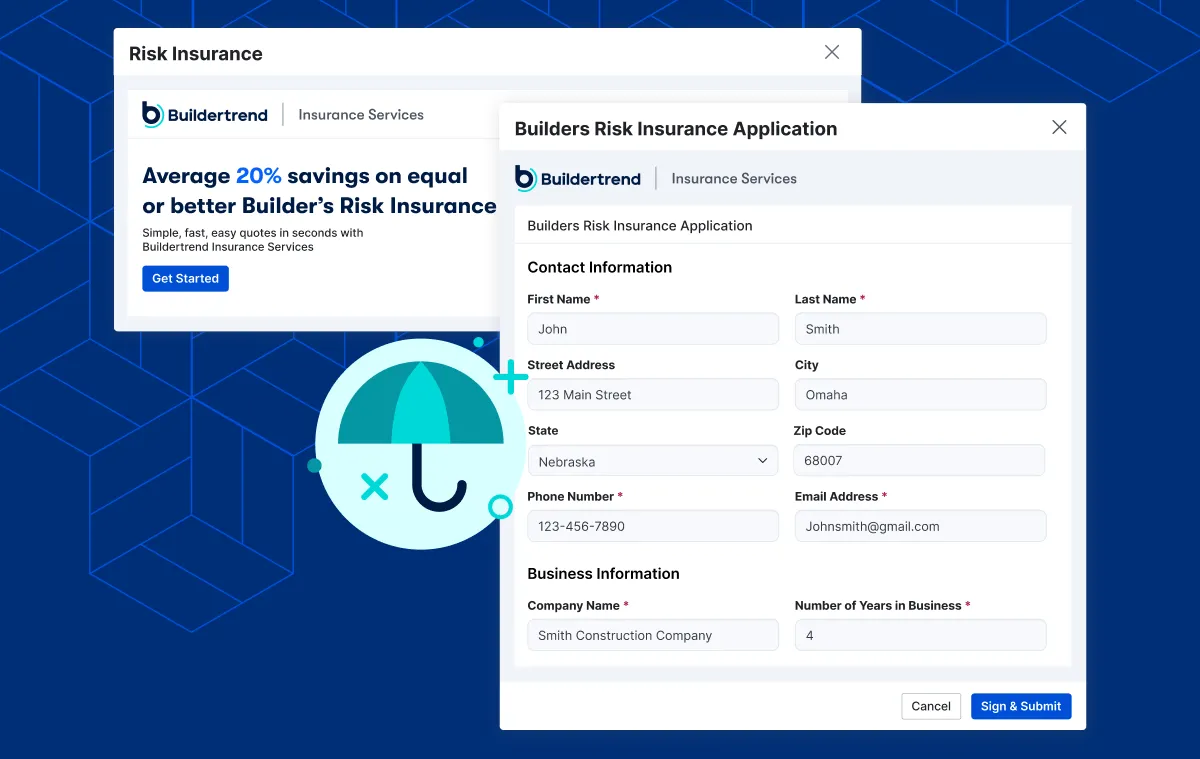Click the City field containing Omaha
Image resolution: width=1200 pixels, height=759 pixels.
[921, 395]
